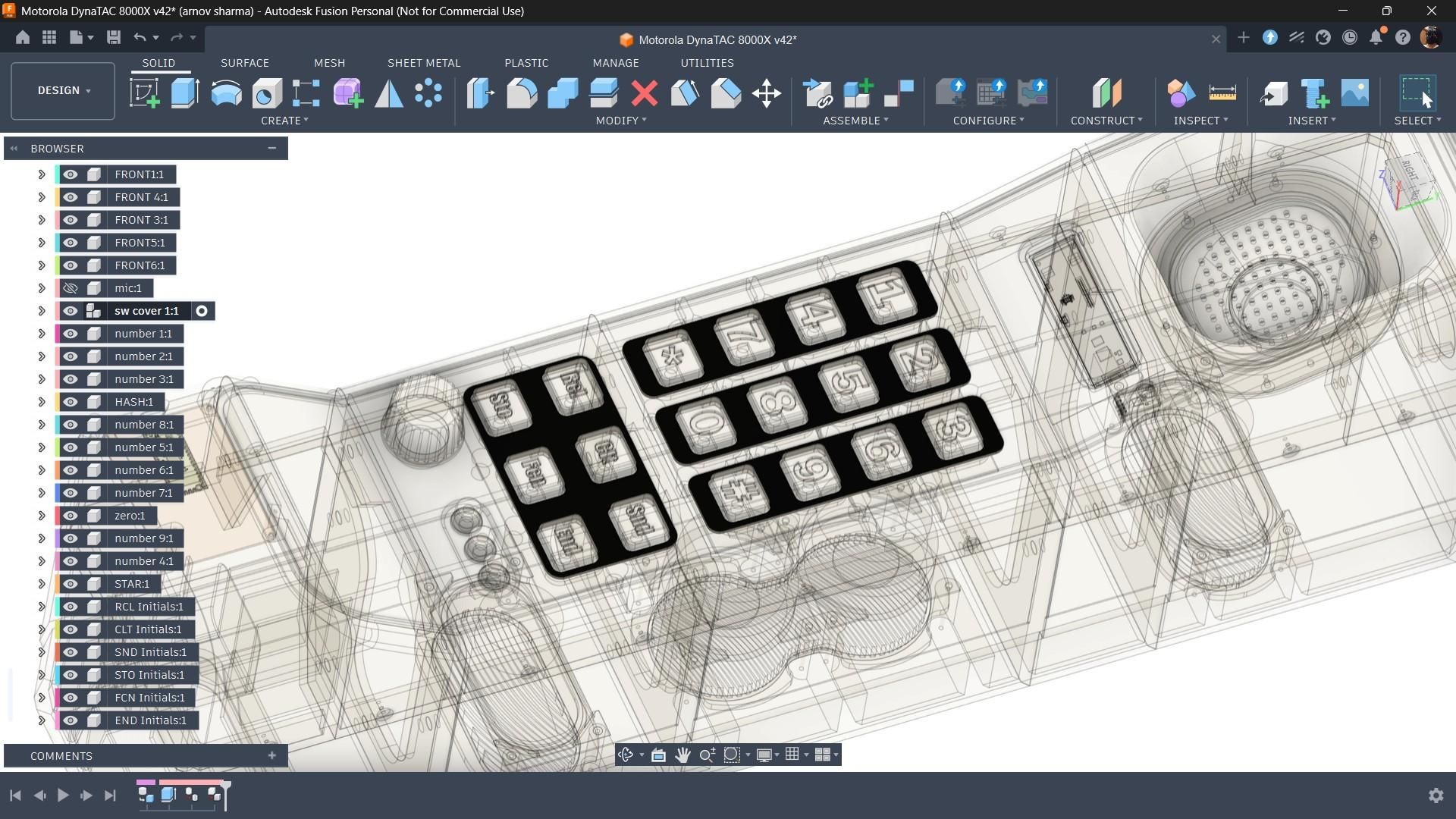
Task: Click the Save icon
Action: coord(114,37)
